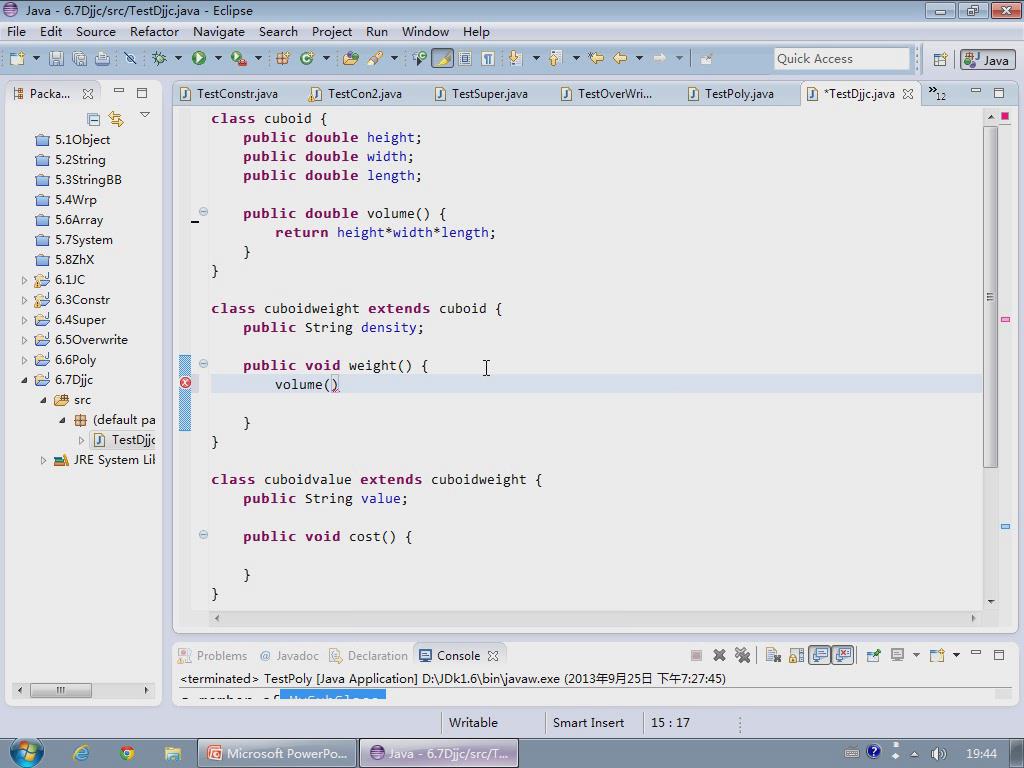Open the Refactor menu
The width and height of the screenshot is (1024, 768).
154,31
